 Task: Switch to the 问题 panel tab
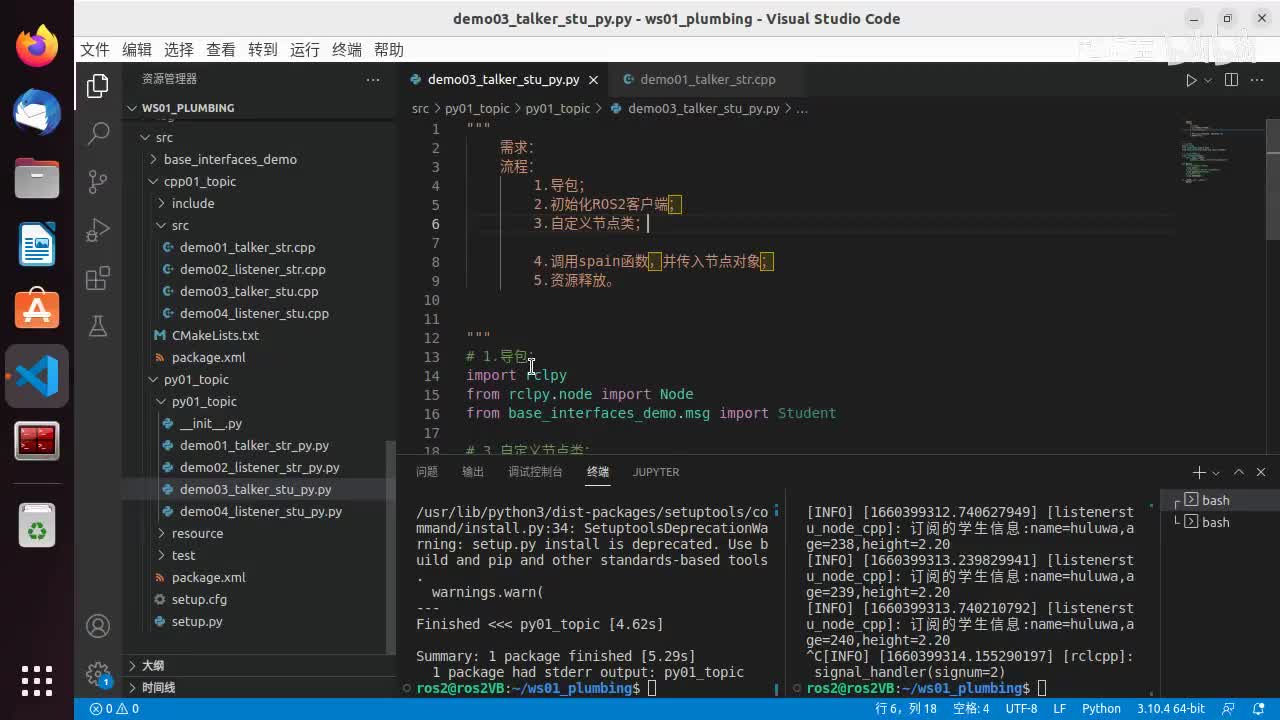pyautogui.click(x=427, y=472)
